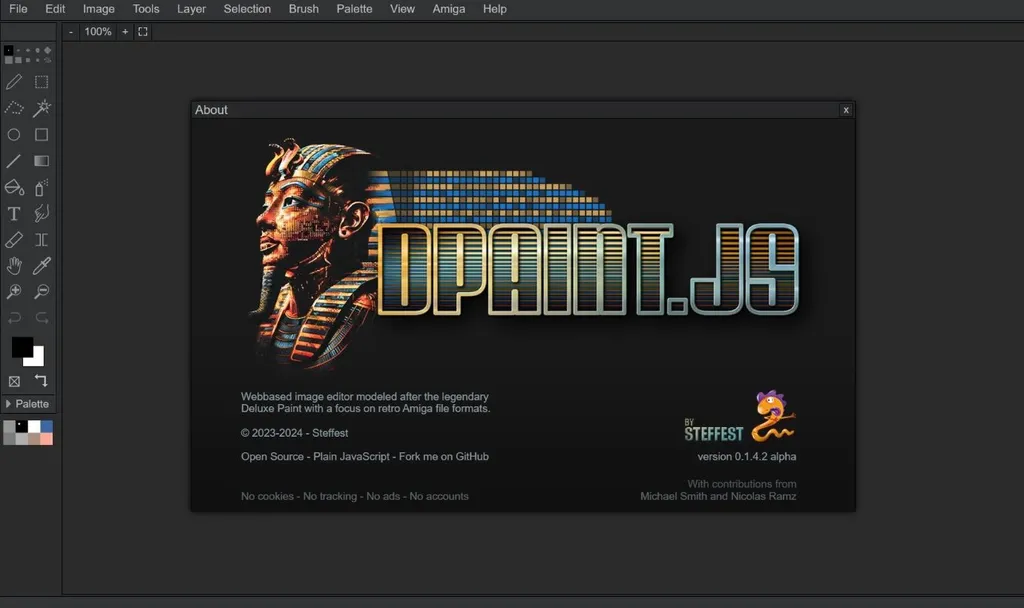Pick the Circle drawing tool
Image resolution: width=1024 pixels, height=608 pixels.
(x=13, y=134)
